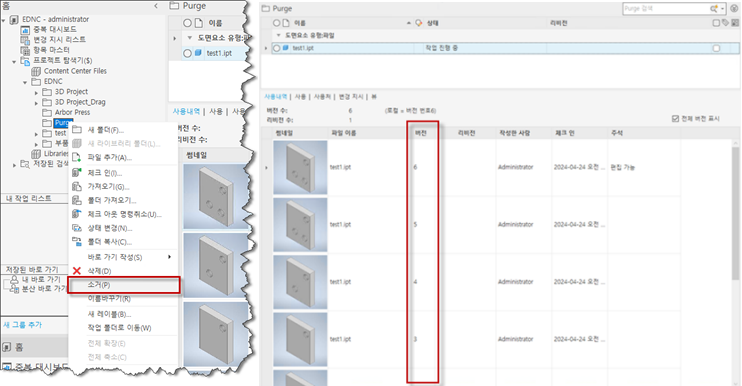The height and width of the screenshot is (386, 742).
Task: Click the Check In icon in context menu
Action: (x=77, y=173)
